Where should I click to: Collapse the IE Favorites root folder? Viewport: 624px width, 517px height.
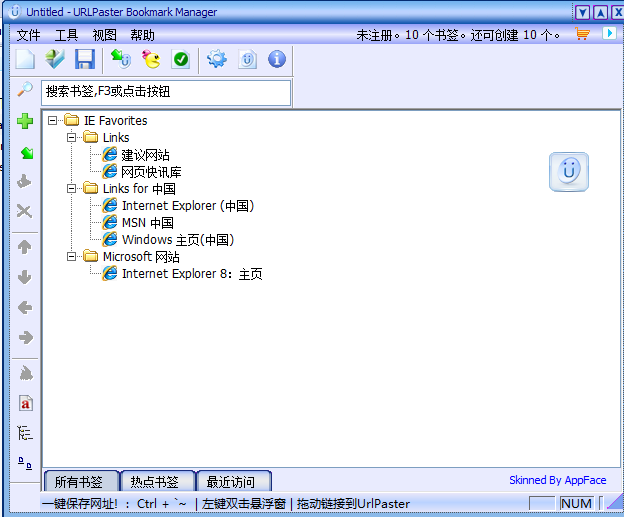pyautogui.click(x=52, y=120)
